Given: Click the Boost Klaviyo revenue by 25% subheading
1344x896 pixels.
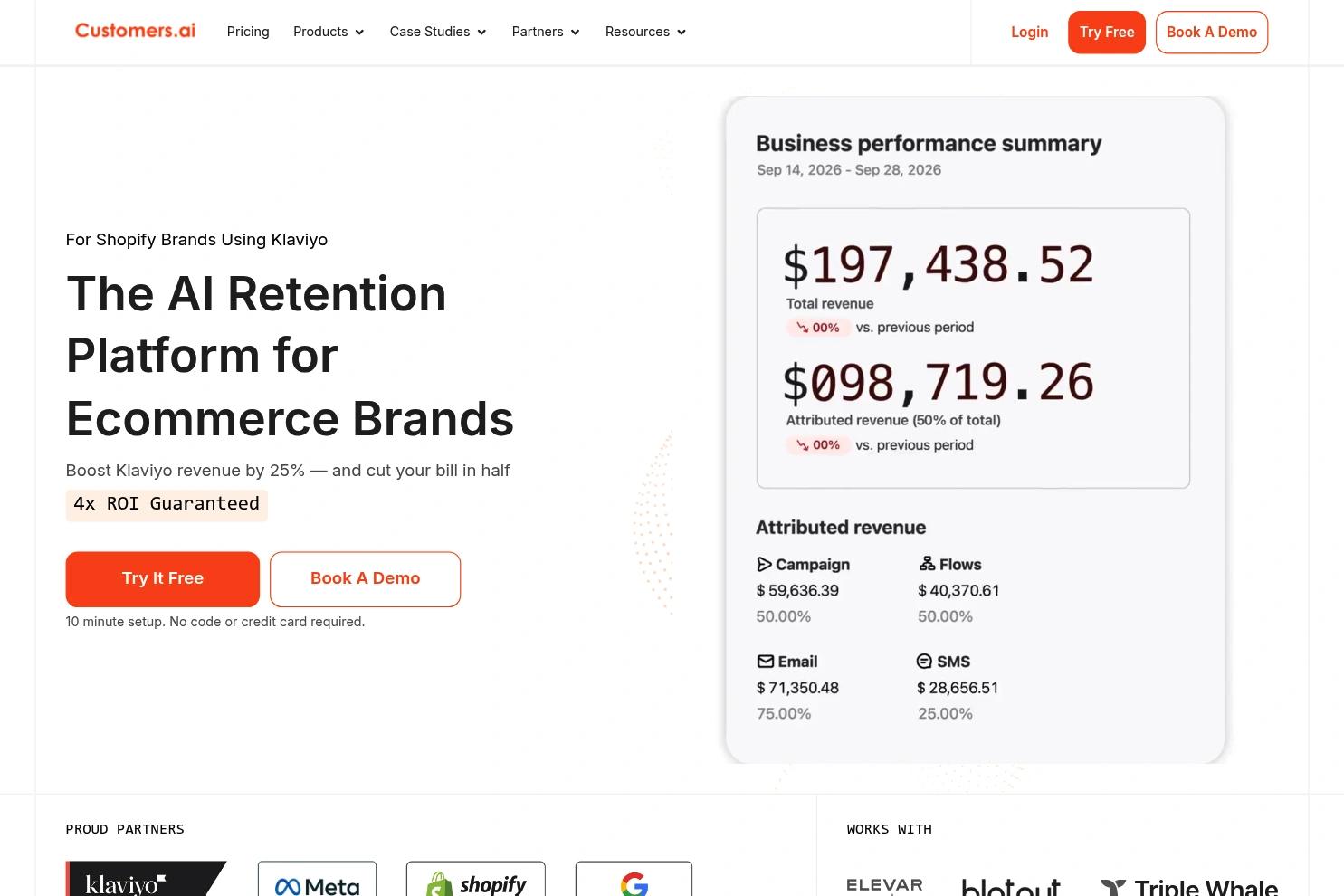Looking at the screenshot, I should (288, 471).
